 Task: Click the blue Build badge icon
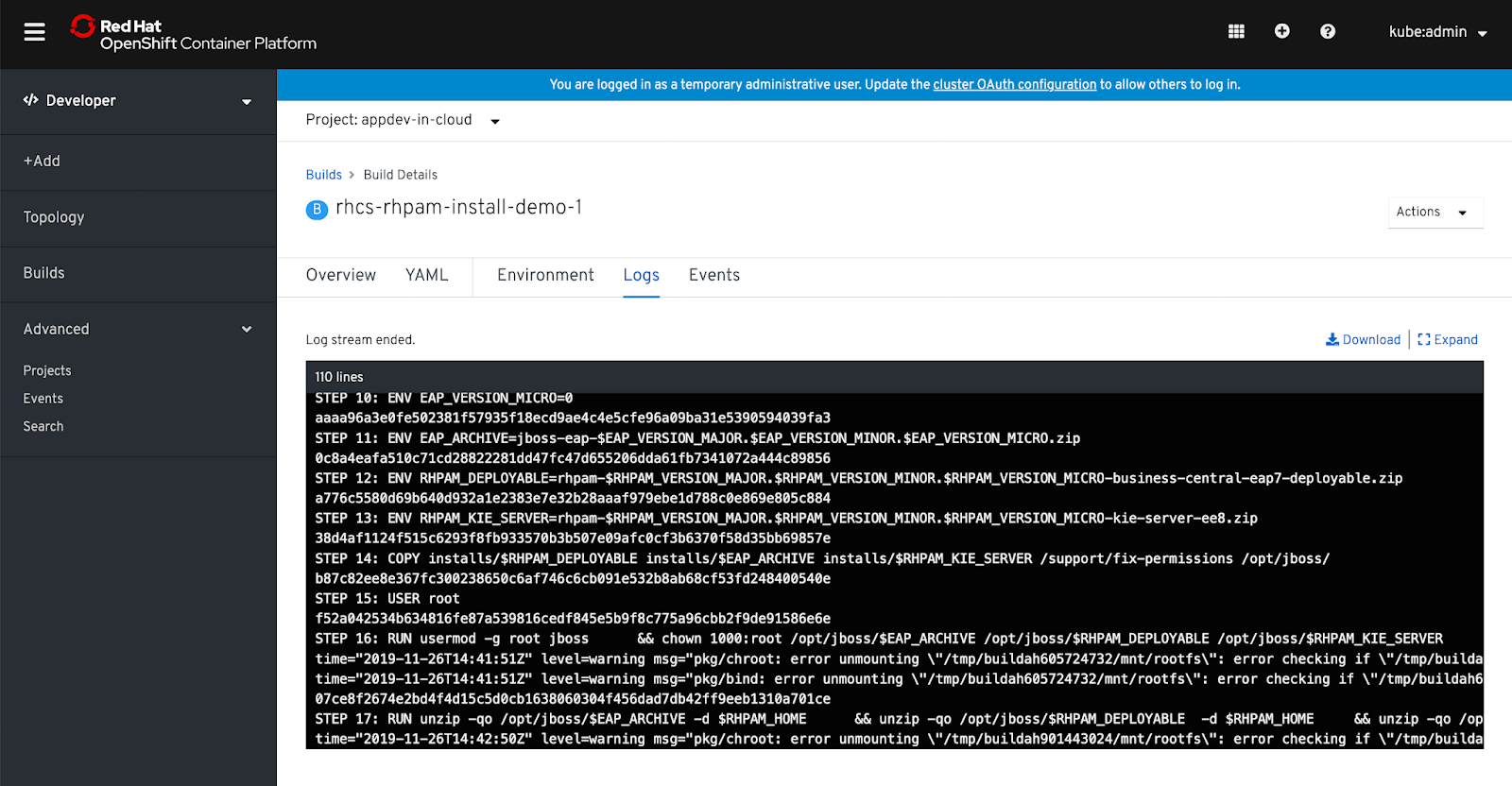pos(317,209)
